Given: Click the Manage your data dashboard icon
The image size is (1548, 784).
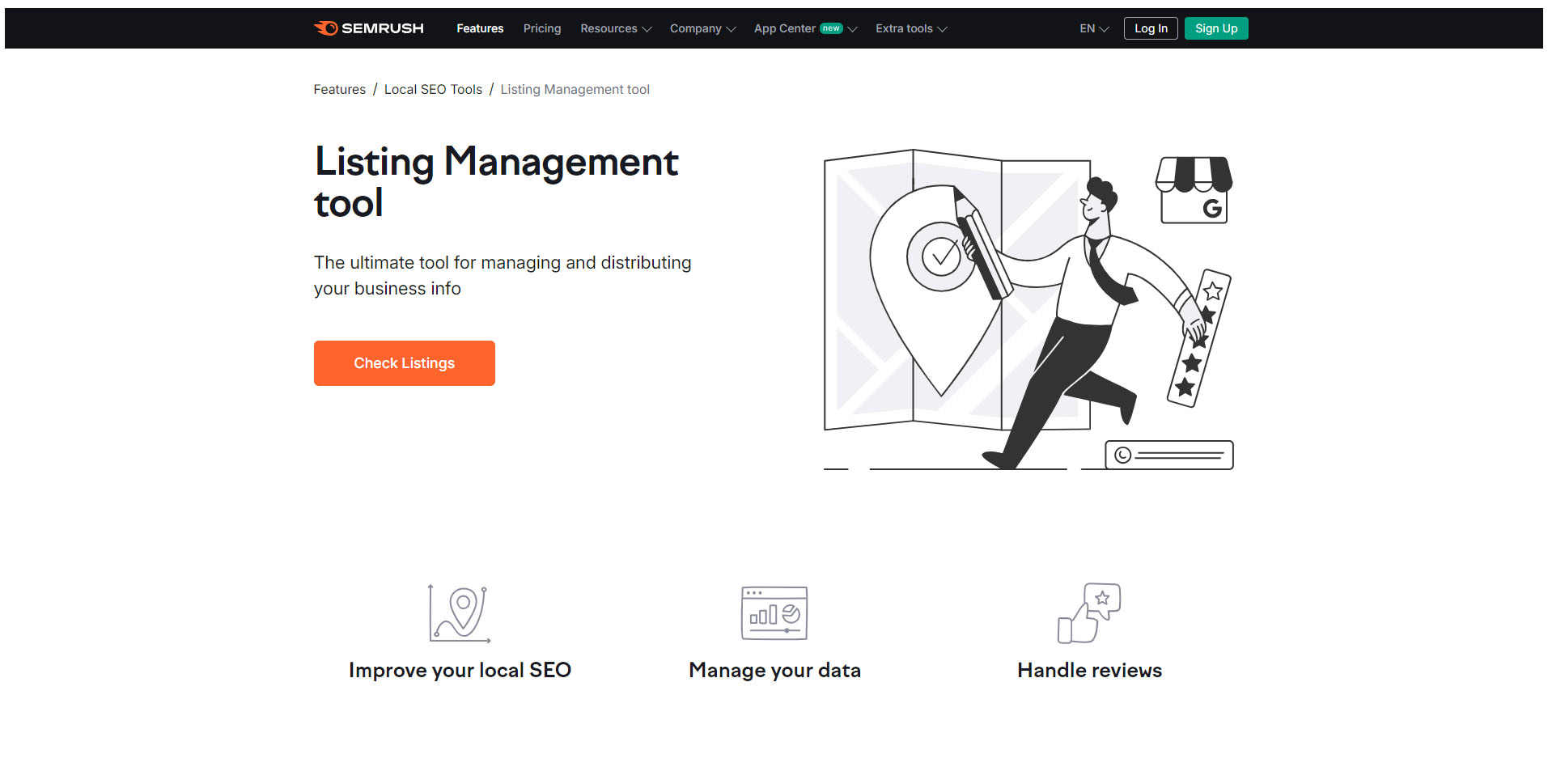Looking at the screenshot, I should [x=773, y=613].
